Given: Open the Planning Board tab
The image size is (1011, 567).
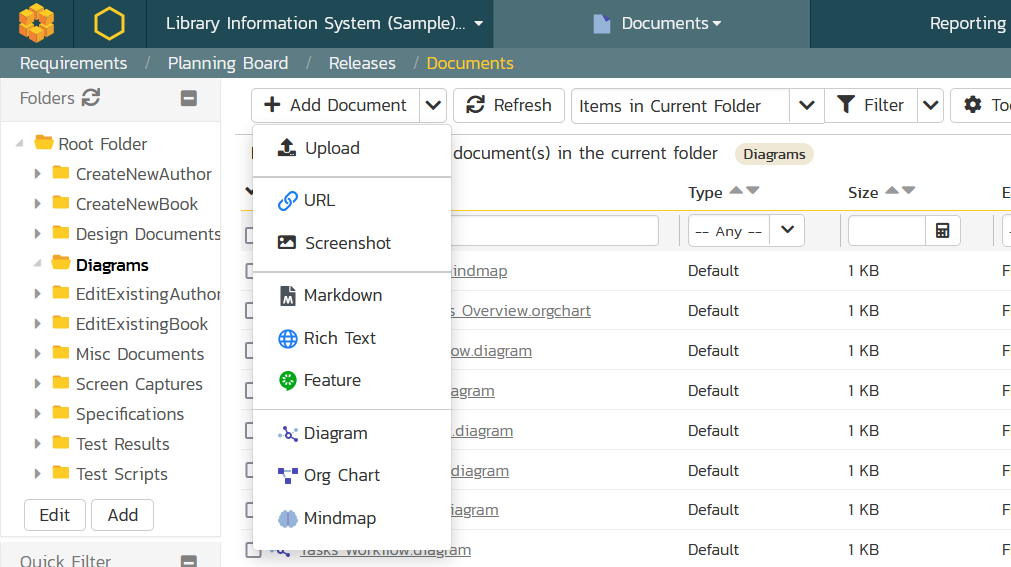Looking at the screenshot, I should pos(228,63).
